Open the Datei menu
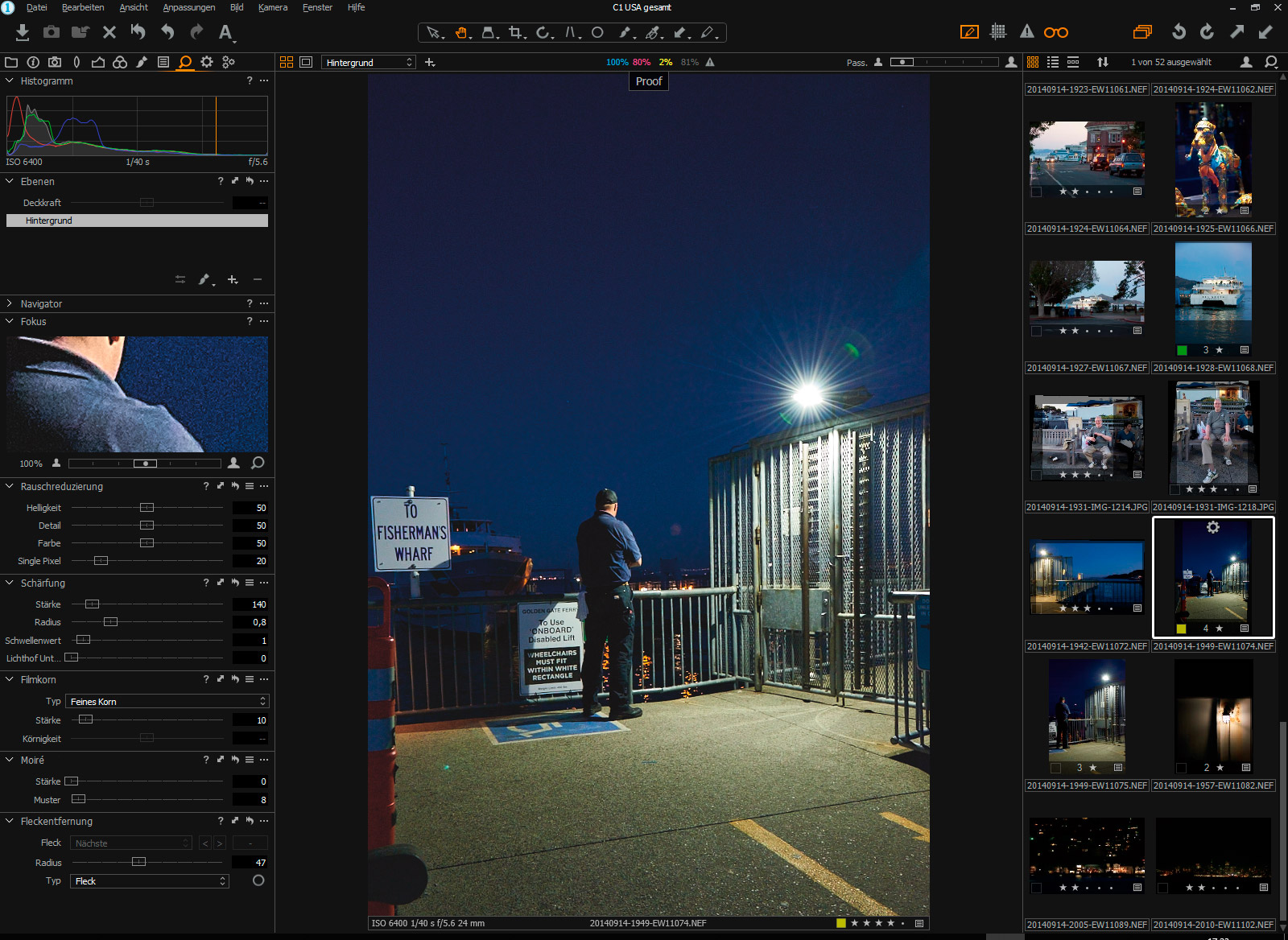 click(x=36, y=7)
